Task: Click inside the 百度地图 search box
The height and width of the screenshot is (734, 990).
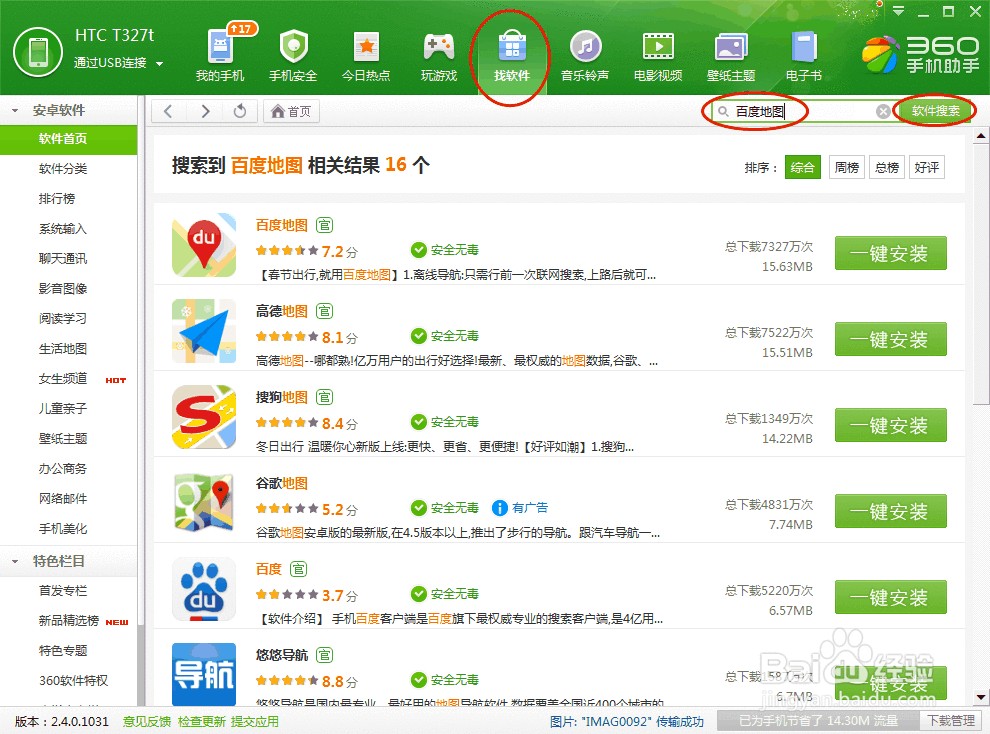Action: coord(760,111)
